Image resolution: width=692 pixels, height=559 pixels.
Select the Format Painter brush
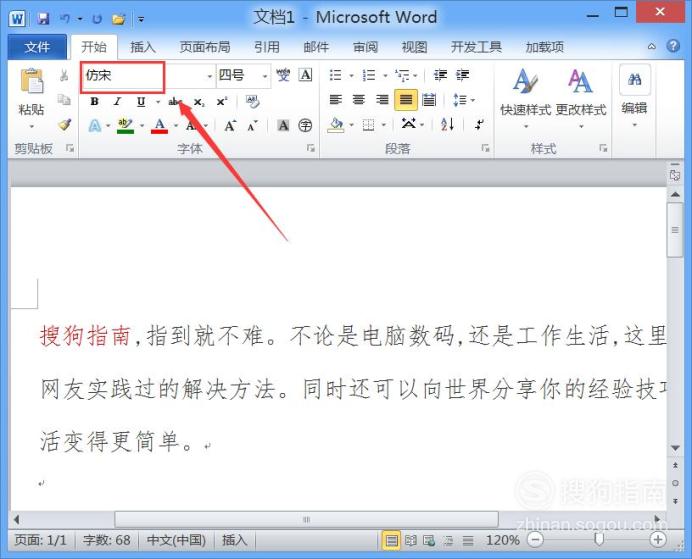65,125
